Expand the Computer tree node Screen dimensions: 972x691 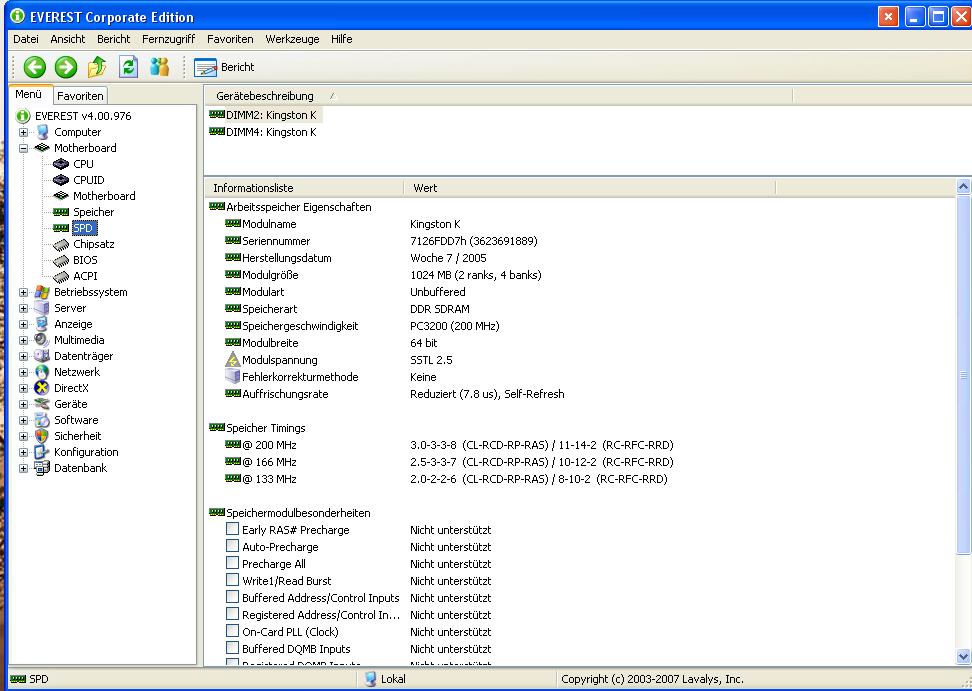point(23,132)
